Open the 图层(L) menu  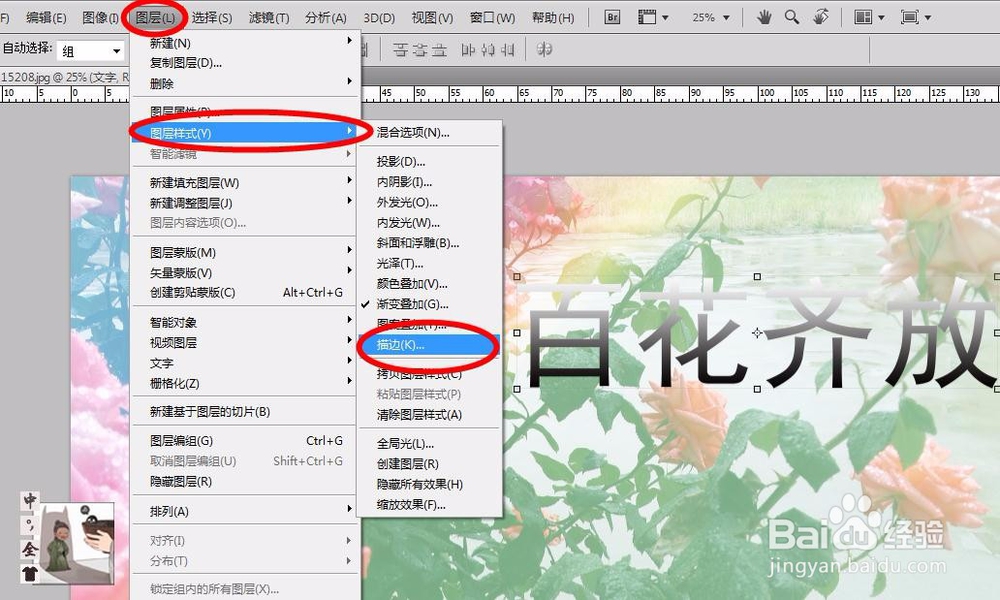tap(155, 17)
